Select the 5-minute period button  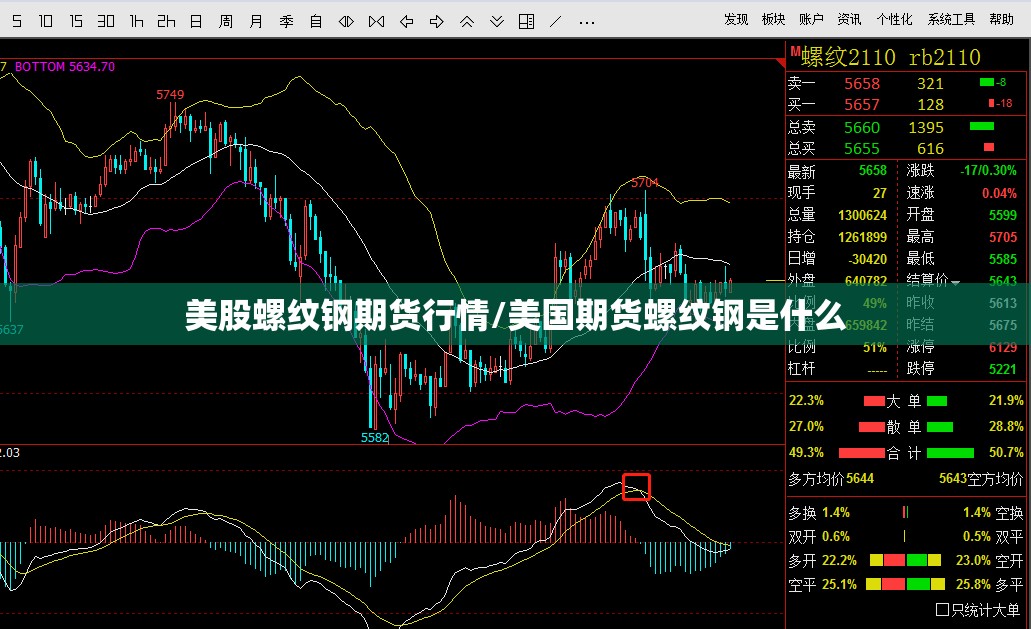click(x=17, y=22)
